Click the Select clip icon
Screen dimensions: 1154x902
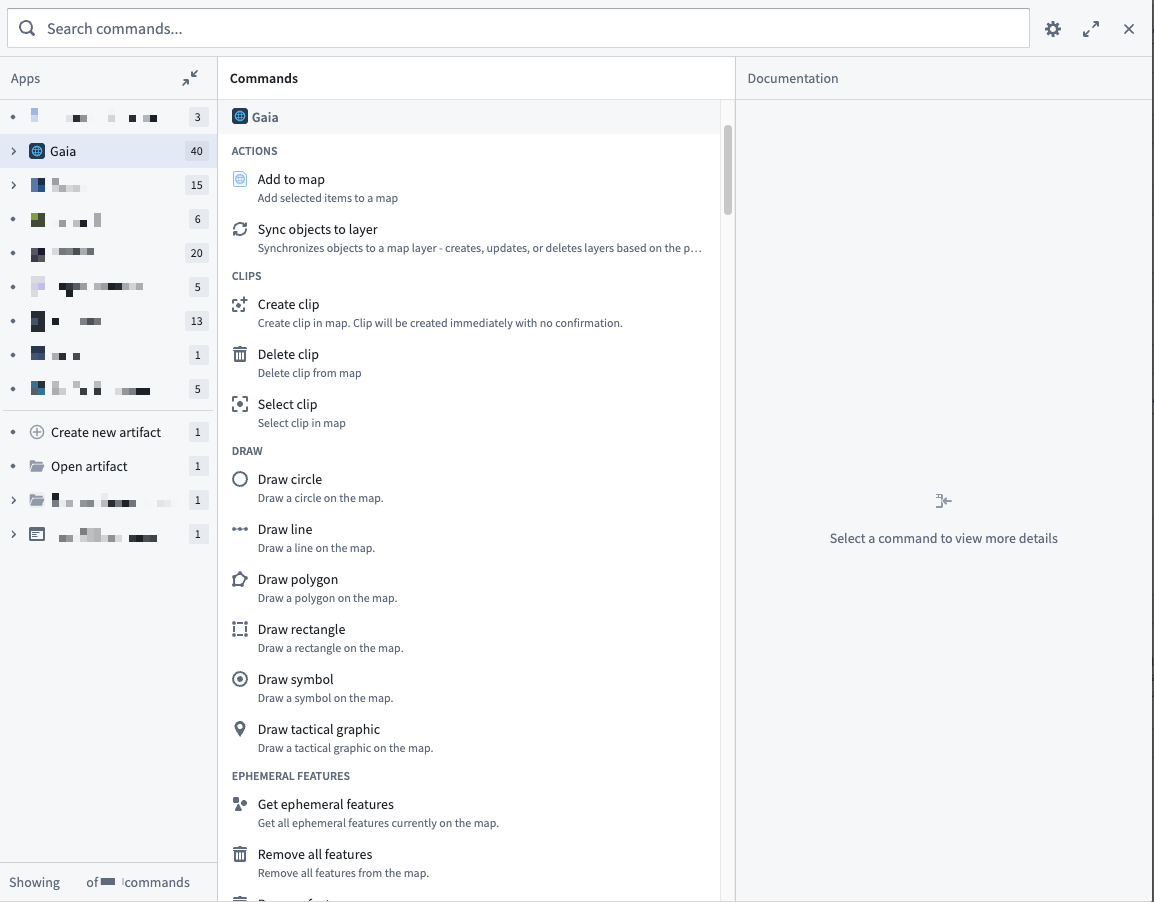tap(240, 403)
